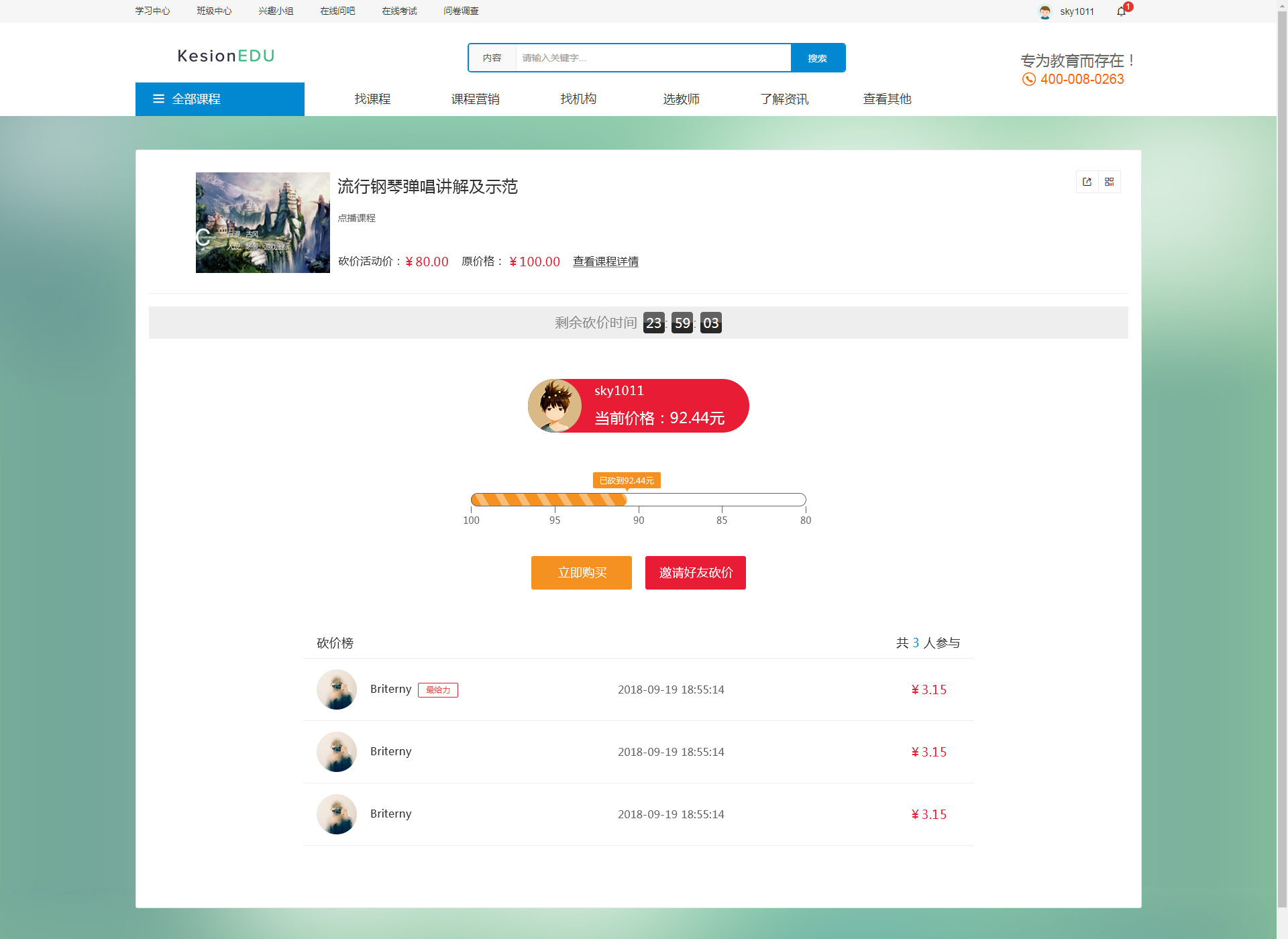
Task: Switch to the 找课程 tab
Action: pyautogui.click(x=372, y=99)
